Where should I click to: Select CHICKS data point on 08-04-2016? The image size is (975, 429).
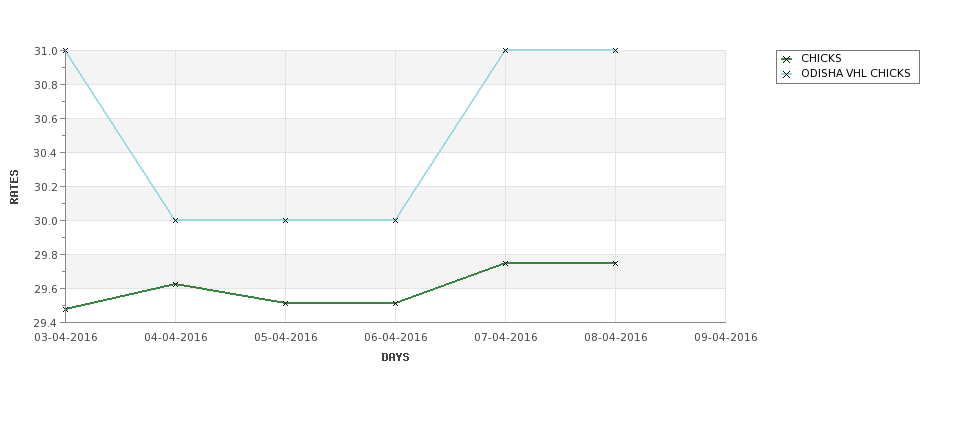point(616,263)
